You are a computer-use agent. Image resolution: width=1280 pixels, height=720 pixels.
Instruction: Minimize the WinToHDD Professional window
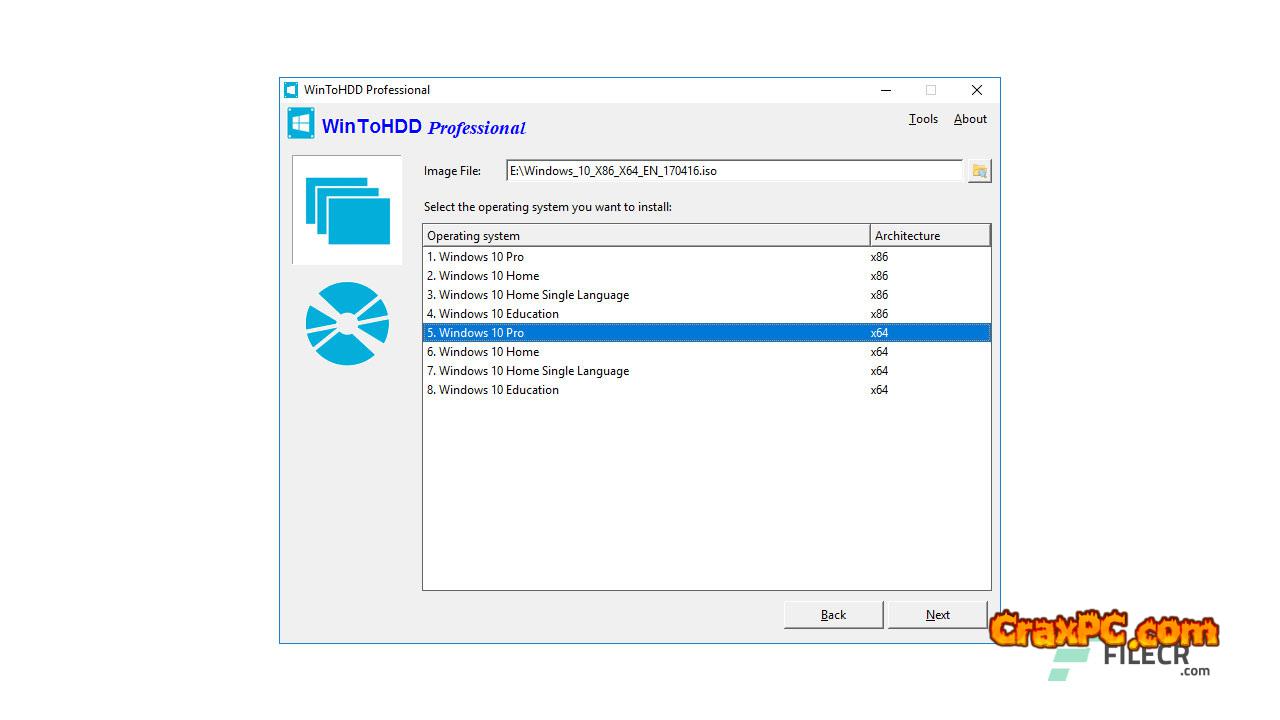tap(886, 90)
